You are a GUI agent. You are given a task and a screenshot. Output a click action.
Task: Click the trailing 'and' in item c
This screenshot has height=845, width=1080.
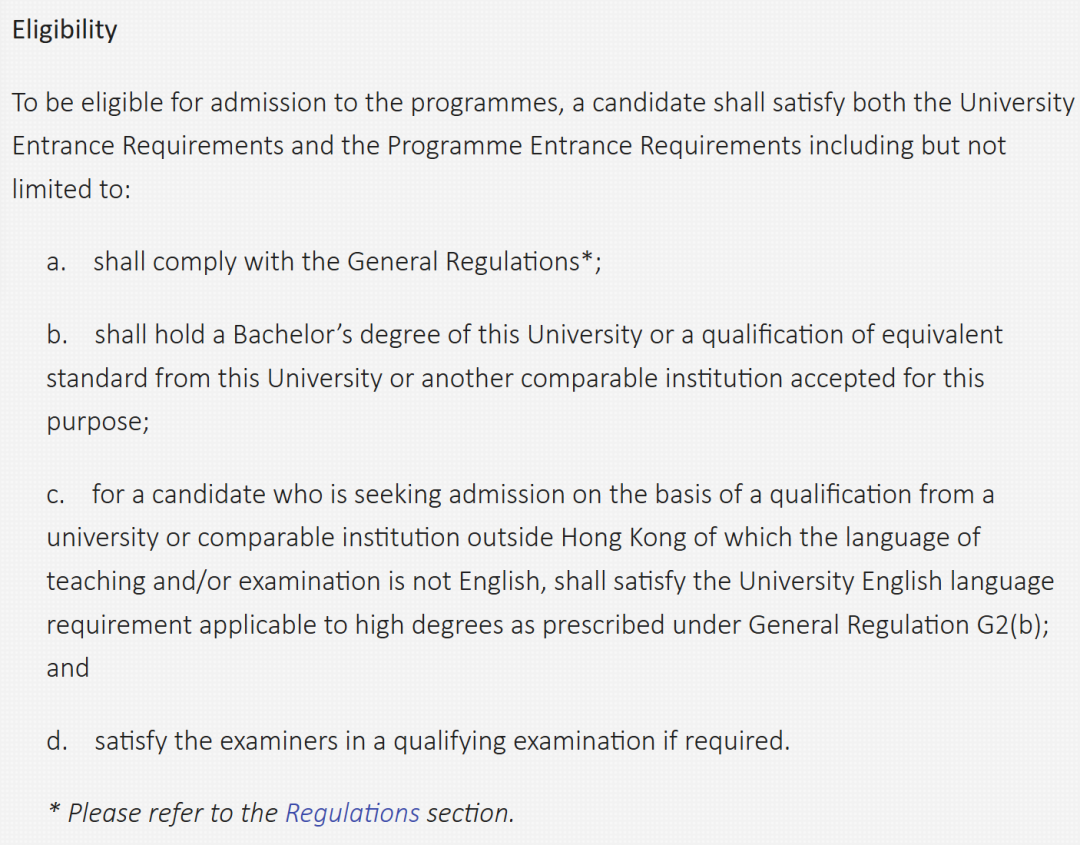click(68, 668)
